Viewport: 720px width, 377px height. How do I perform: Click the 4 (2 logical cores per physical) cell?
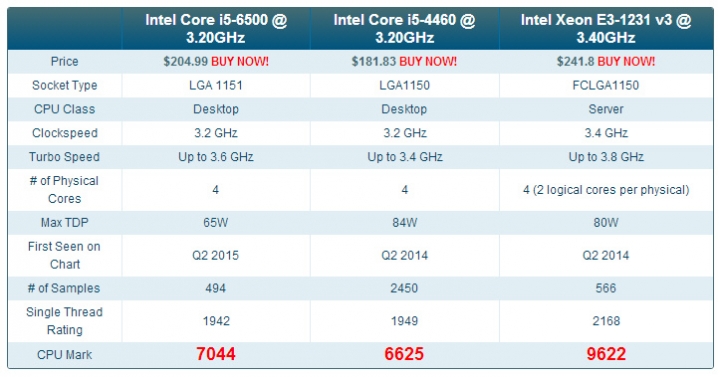[606, 190]
